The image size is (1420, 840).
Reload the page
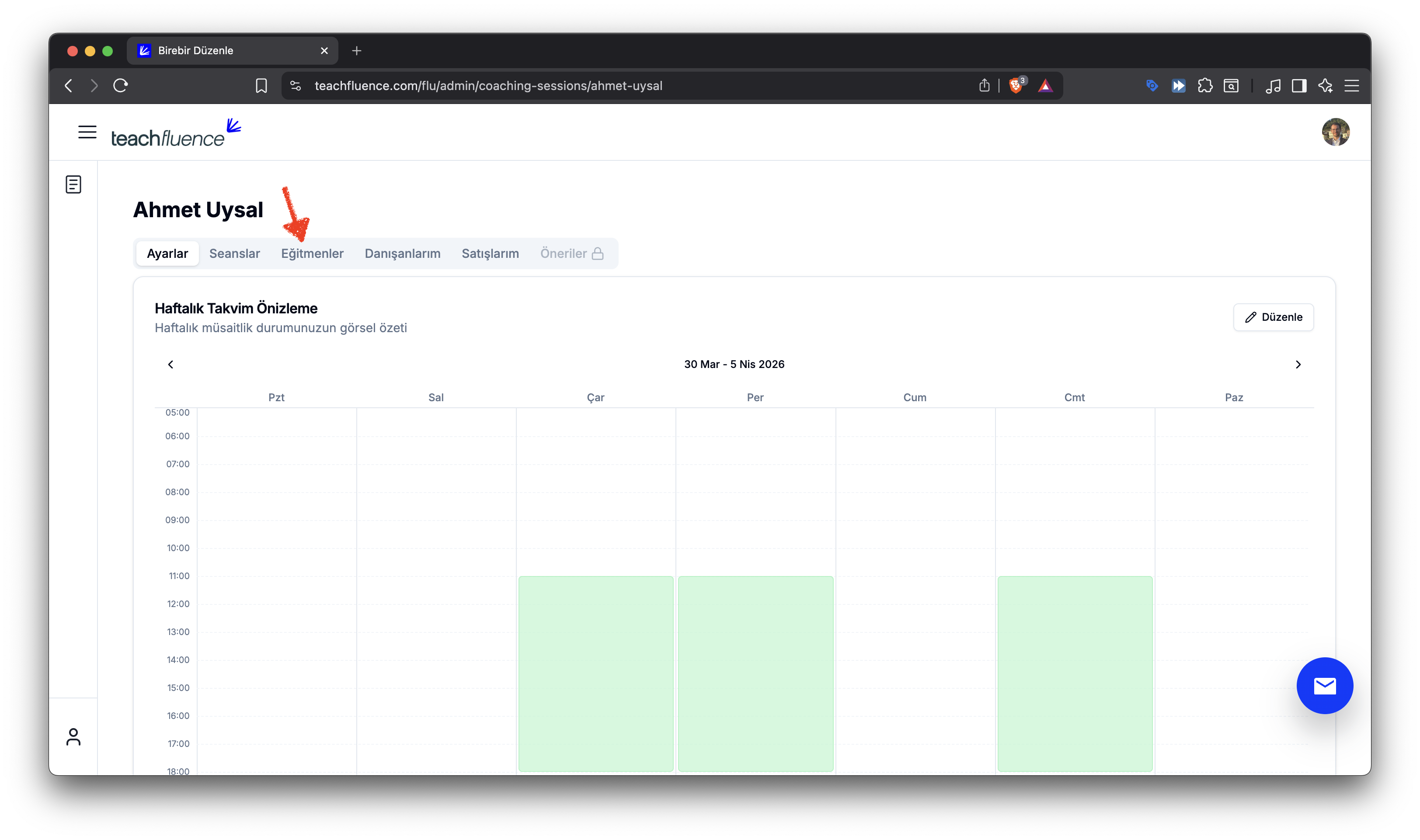coord(121,86)
